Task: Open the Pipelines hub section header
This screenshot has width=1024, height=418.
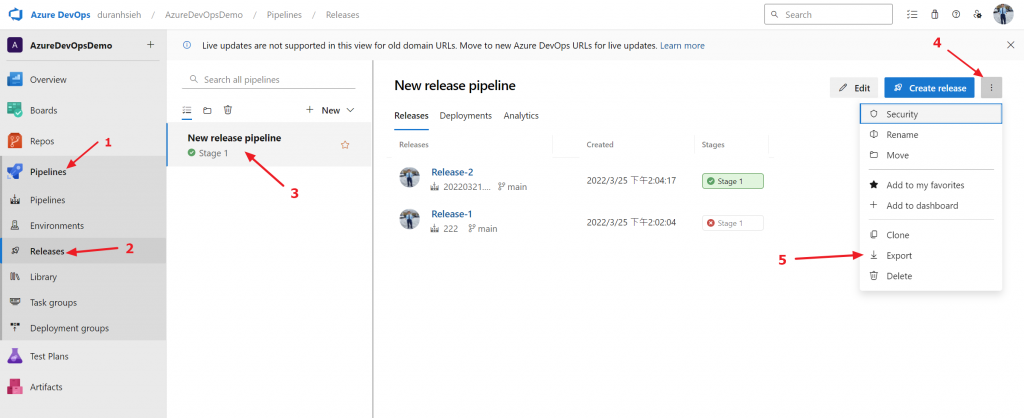Action: coord(83,172)
